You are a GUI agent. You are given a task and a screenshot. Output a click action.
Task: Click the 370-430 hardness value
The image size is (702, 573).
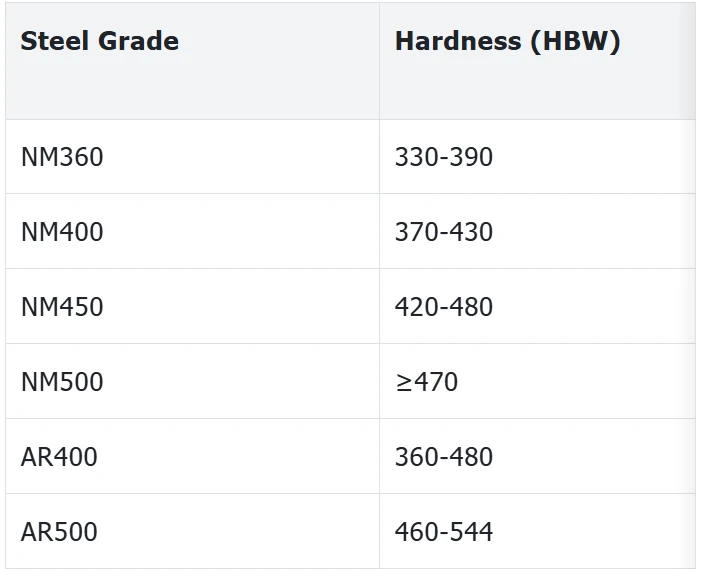coord(444,232)
